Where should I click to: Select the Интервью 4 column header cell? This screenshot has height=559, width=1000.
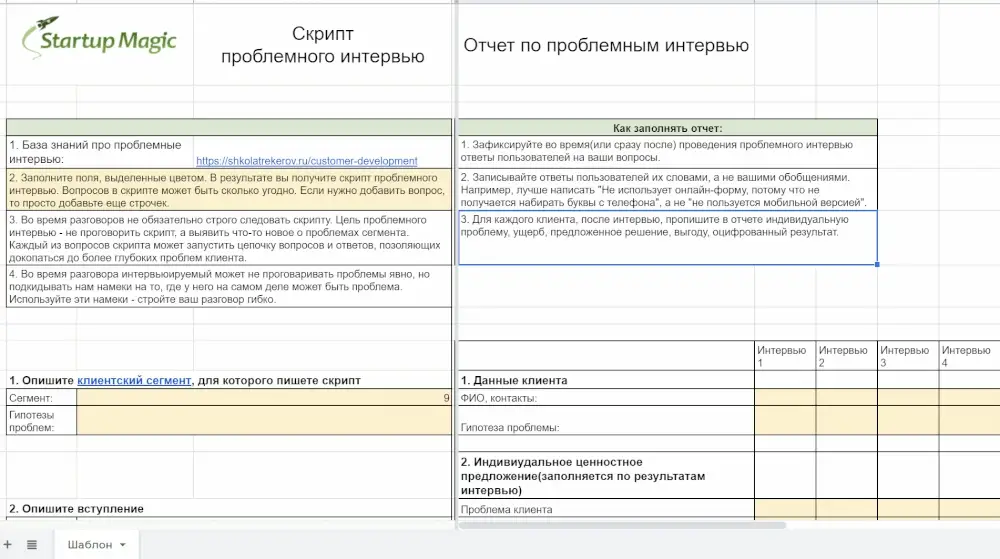(x=969, y=356)
